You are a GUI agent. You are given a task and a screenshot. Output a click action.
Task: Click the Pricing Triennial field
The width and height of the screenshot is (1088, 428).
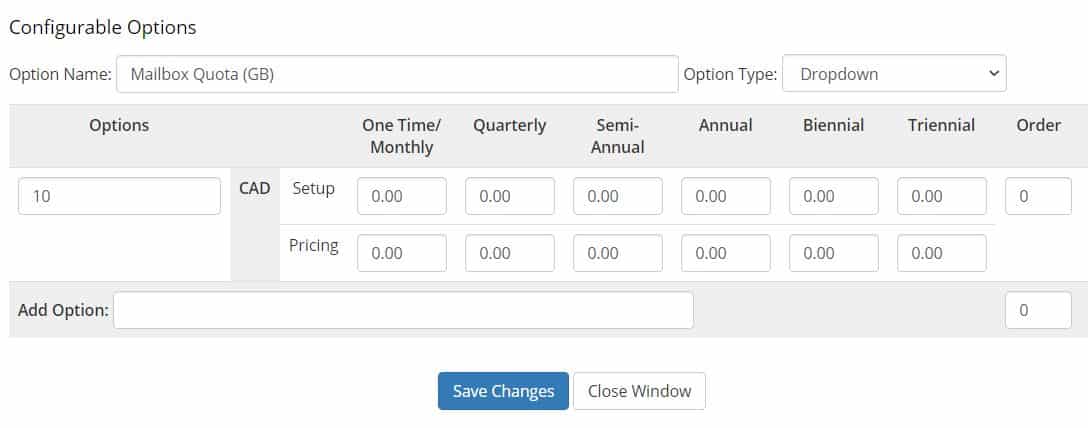[942, 253]
